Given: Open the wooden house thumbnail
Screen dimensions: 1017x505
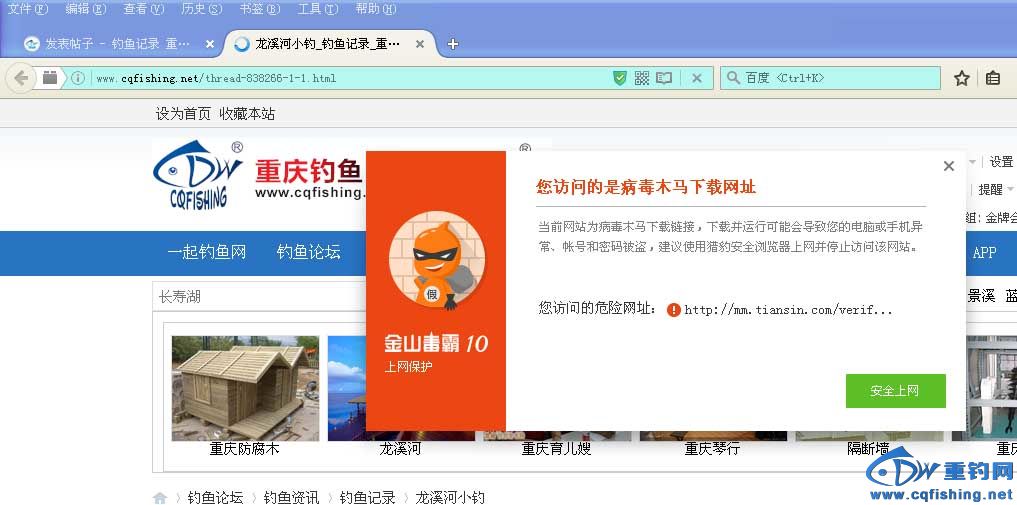Looking at the screenshot, I should (x=245, y=388).
